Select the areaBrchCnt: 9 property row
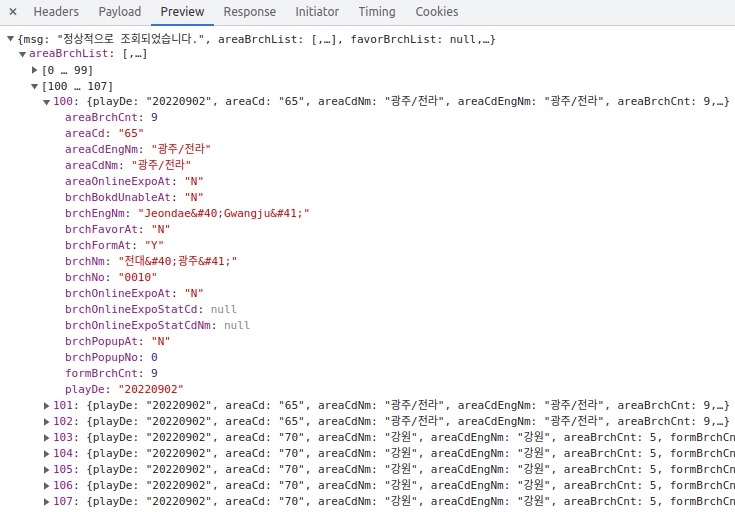735x512 pixels. tap(112, 117)
